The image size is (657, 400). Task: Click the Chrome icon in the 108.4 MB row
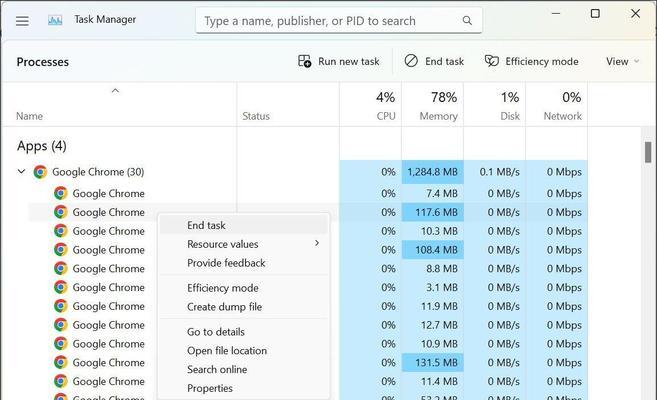click(61, 250)
